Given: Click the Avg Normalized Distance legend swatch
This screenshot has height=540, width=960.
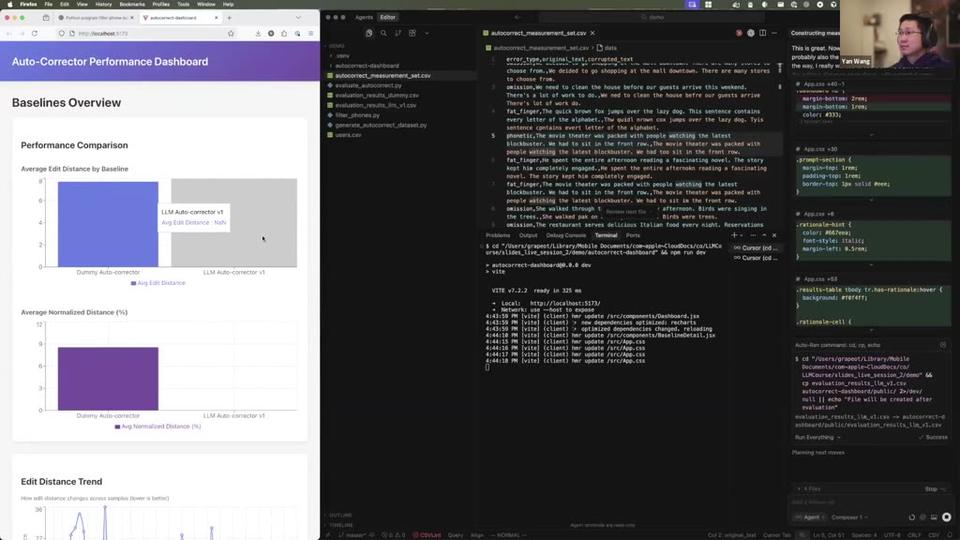Looking at the screenshot, I should coord(118,427).
